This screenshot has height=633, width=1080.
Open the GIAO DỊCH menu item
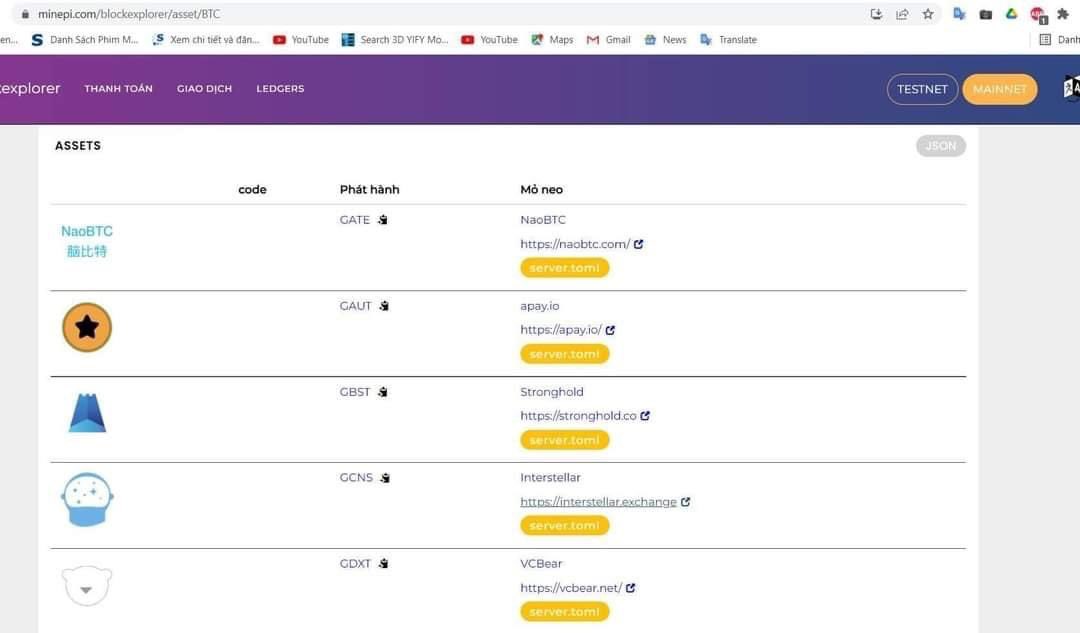click(205, 88)
